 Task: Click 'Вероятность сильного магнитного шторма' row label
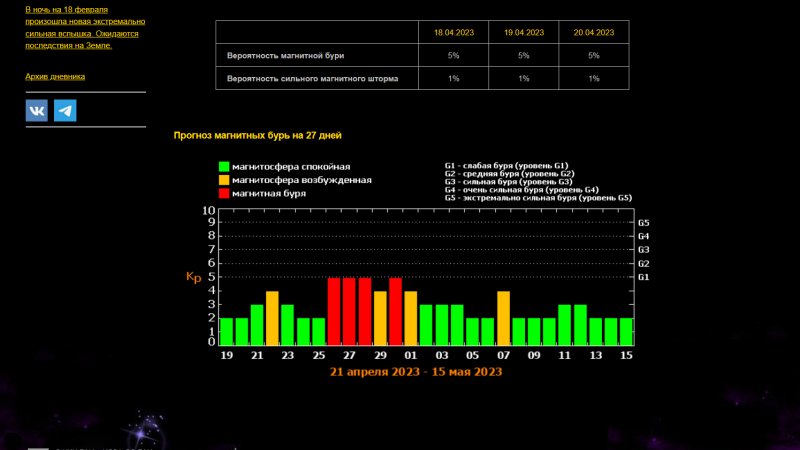click(x=312, y=79)
